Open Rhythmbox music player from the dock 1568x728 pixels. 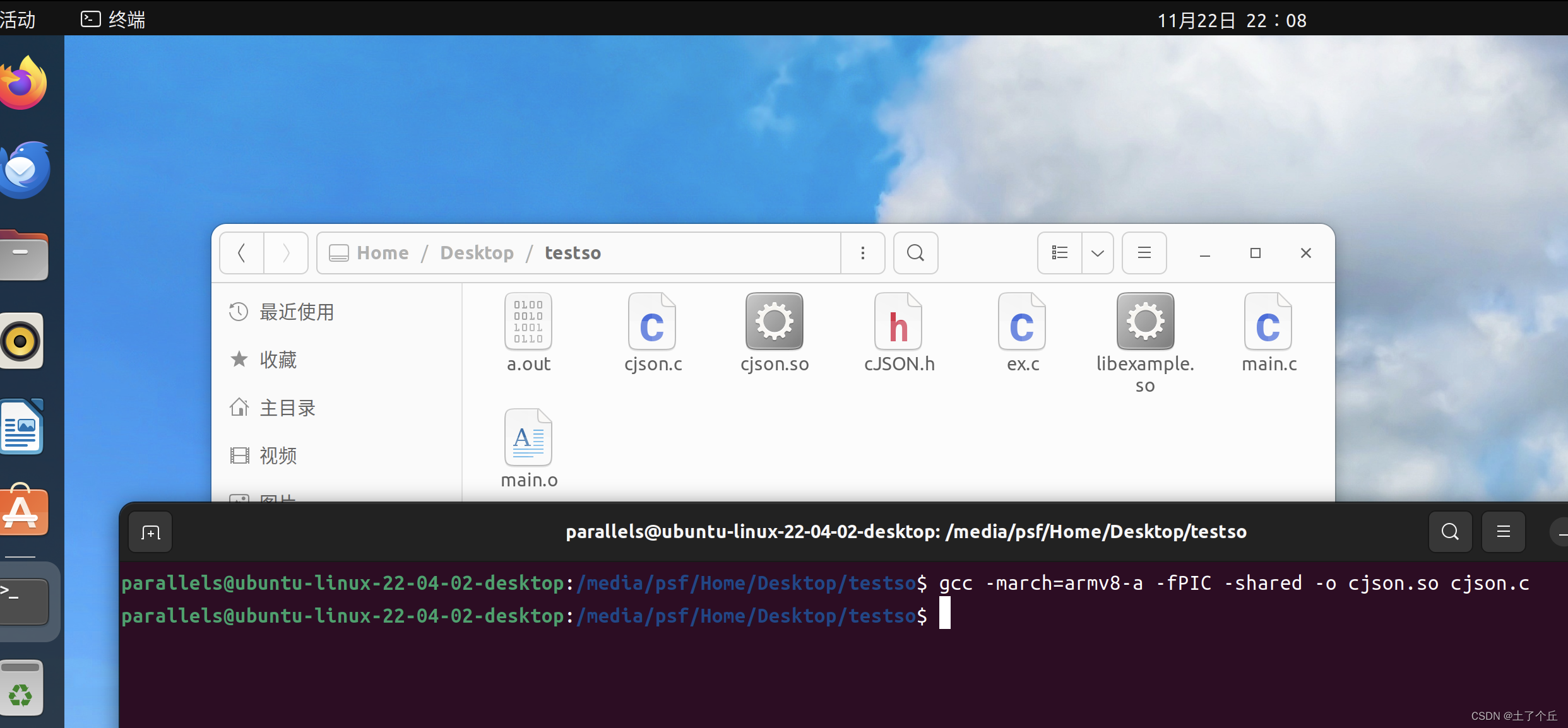click(21, 341)
